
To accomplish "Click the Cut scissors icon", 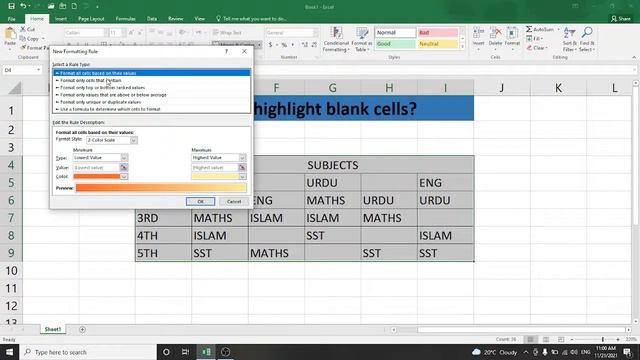I will [23, 29].
